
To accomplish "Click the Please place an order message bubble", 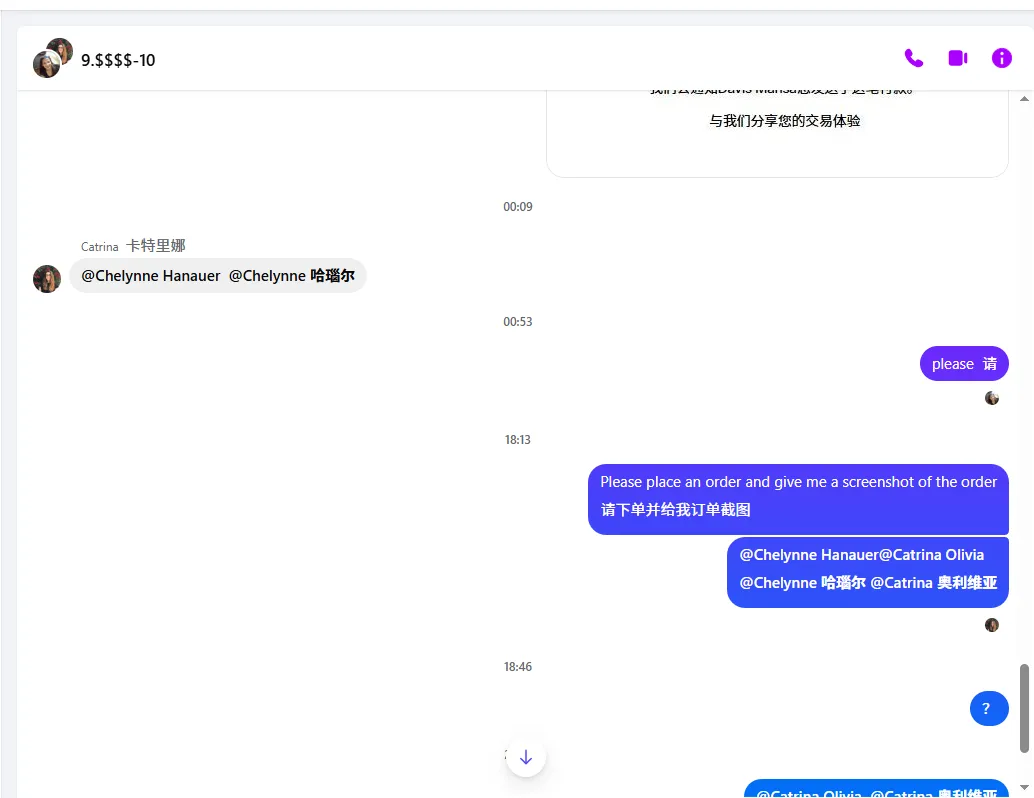I will (798, 500).
